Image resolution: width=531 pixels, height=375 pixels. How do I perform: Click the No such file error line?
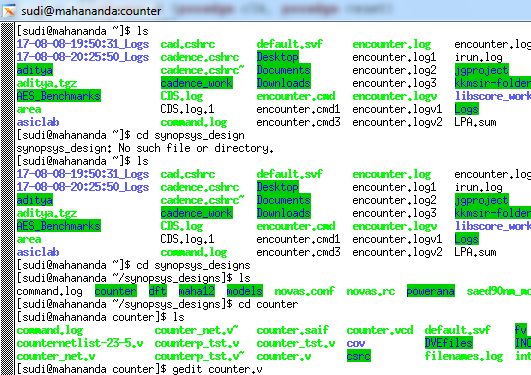pyautogui.click(x=145, y=148)
